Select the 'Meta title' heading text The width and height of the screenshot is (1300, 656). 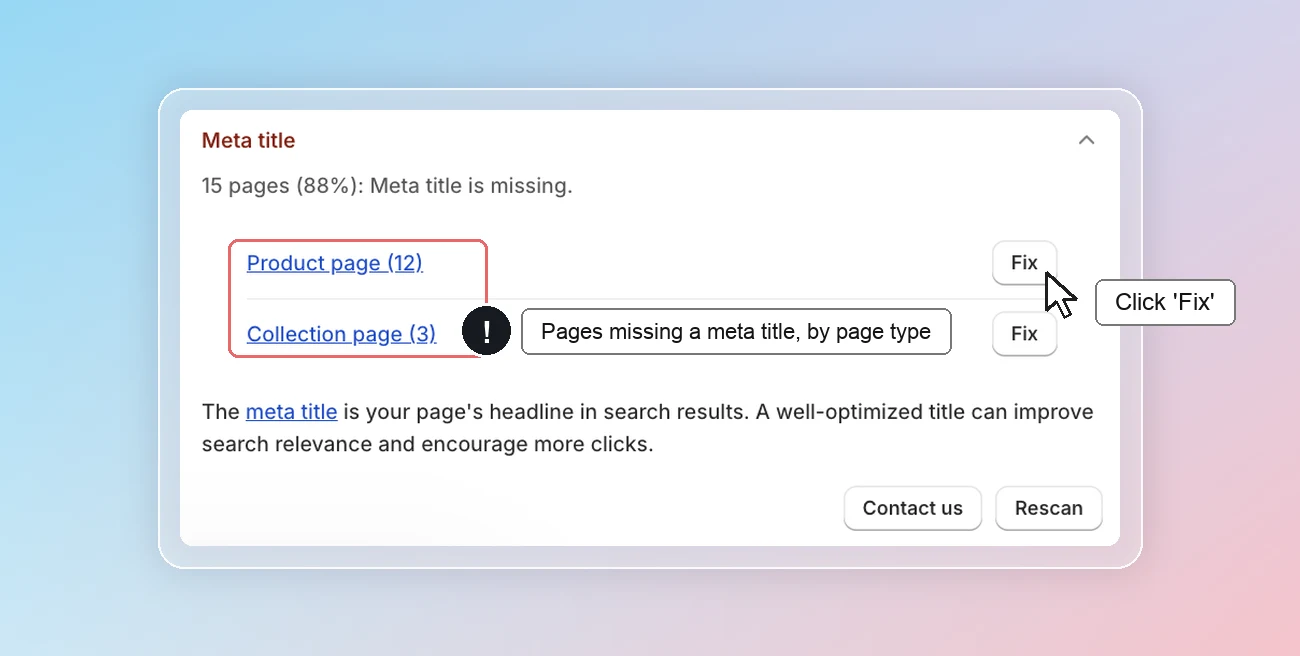(248, 141)
